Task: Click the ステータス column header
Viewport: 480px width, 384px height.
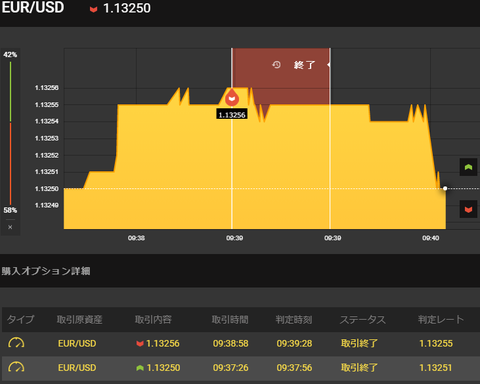Action: pos(363,320)
